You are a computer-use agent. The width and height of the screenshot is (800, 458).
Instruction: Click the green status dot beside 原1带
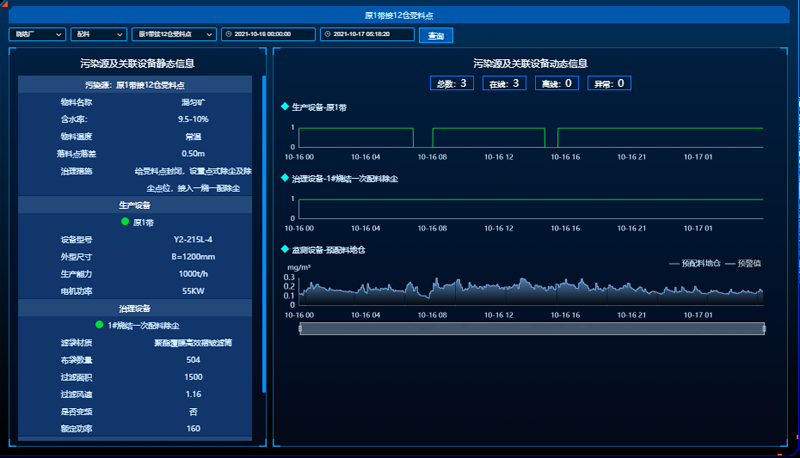pyautogui.click(x=125, y=222)
